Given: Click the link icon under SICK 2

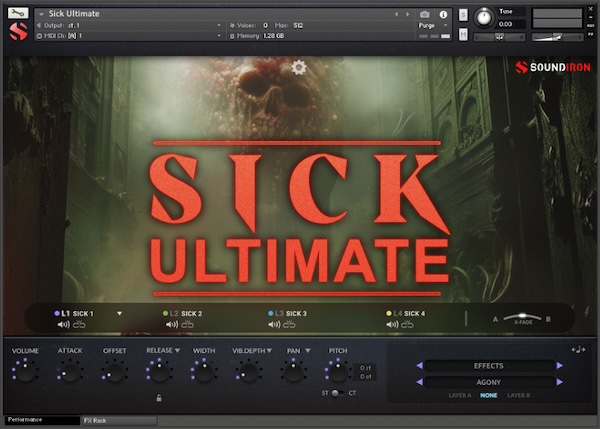Looking at the screenshot, I should 187,324.
